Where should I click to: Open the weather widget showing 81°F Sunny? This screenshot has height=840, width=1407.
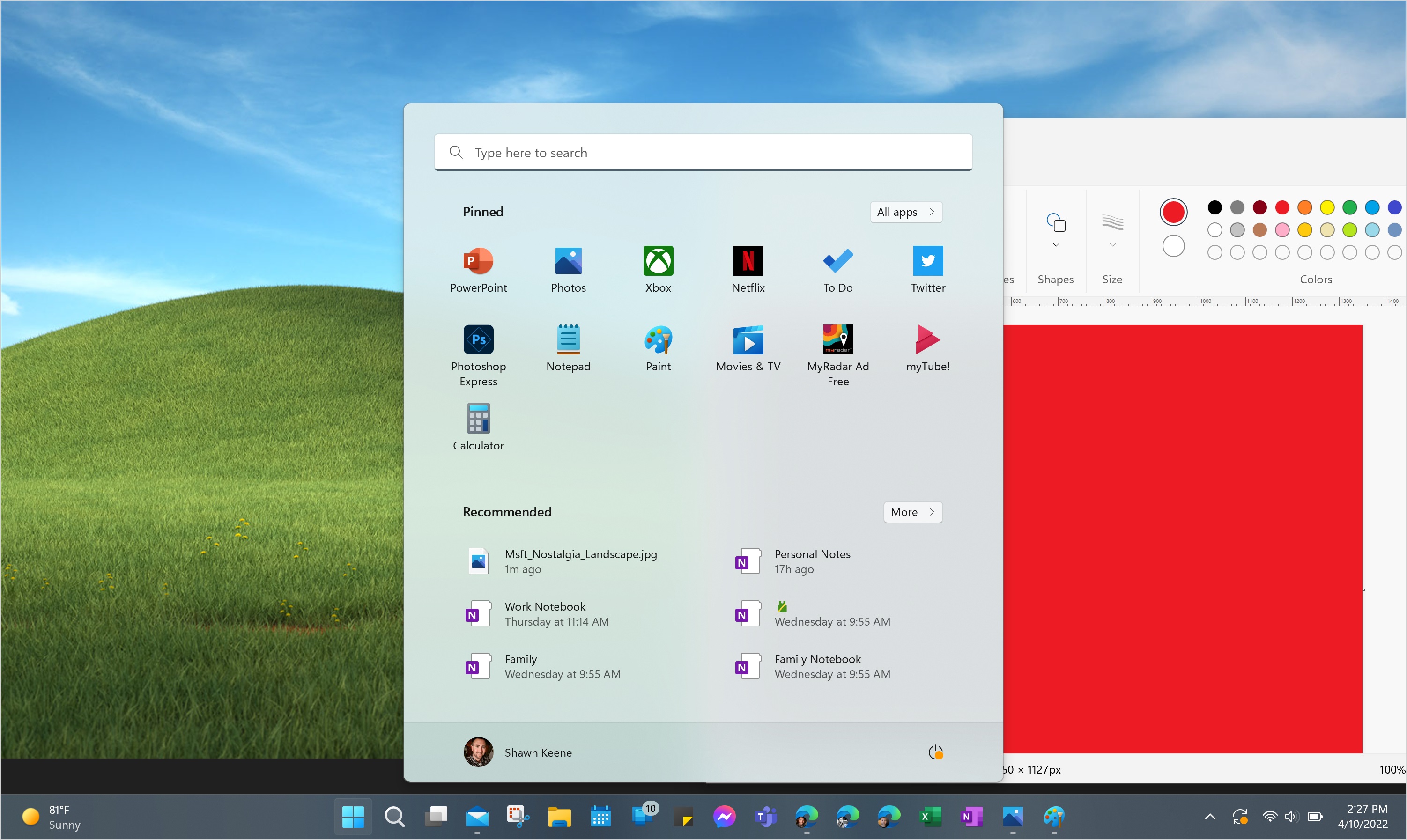[51, 817]
